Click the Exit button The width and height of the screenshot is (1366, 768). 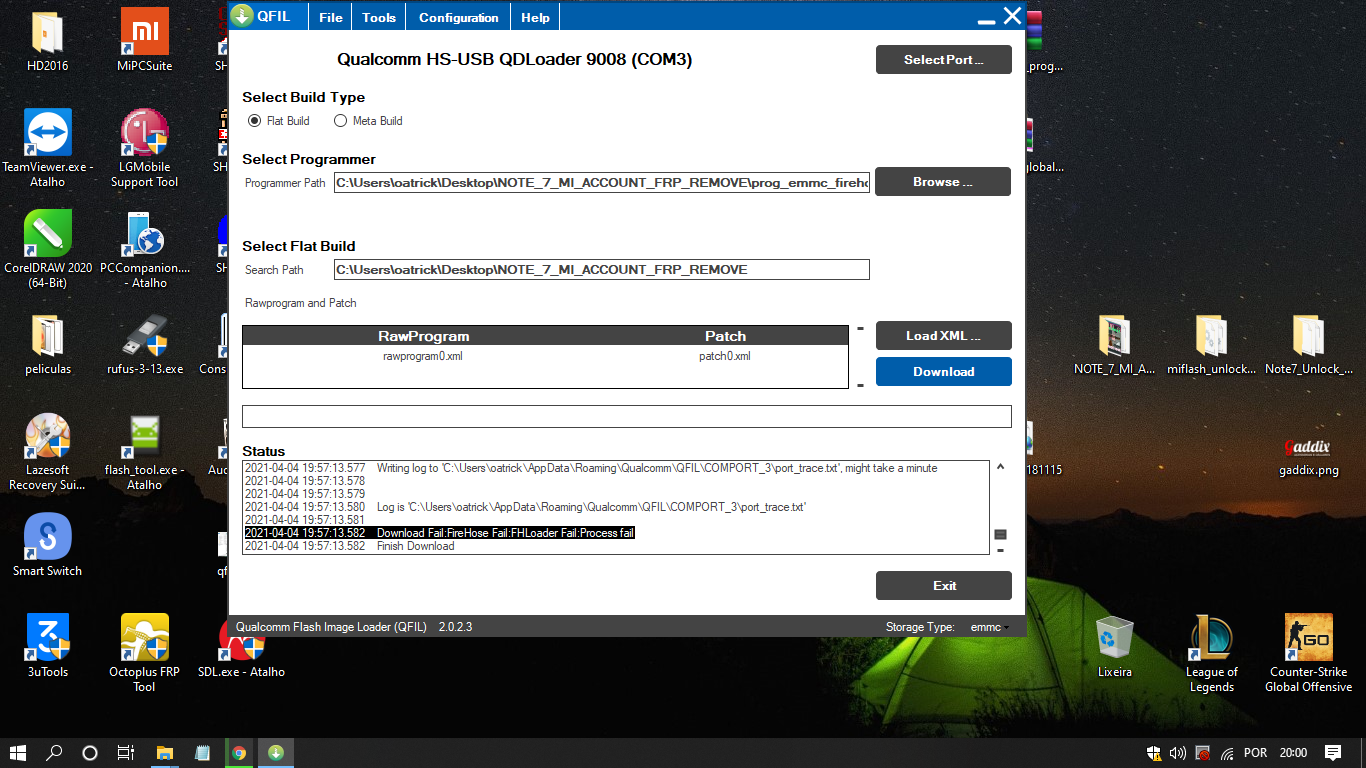coord(943,586)
